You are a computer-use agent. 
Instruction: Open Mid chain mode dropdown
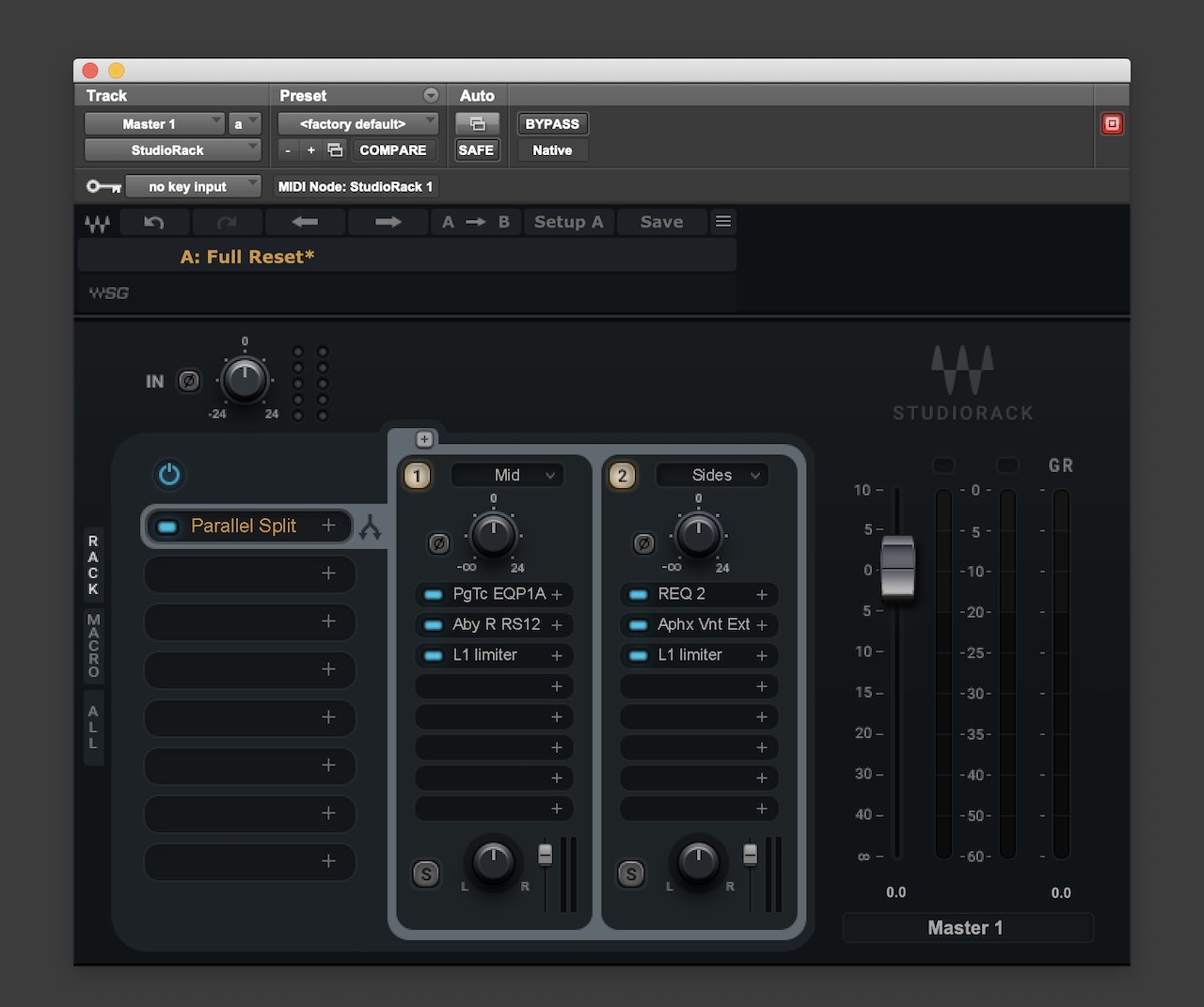click(x=508, y=476)
